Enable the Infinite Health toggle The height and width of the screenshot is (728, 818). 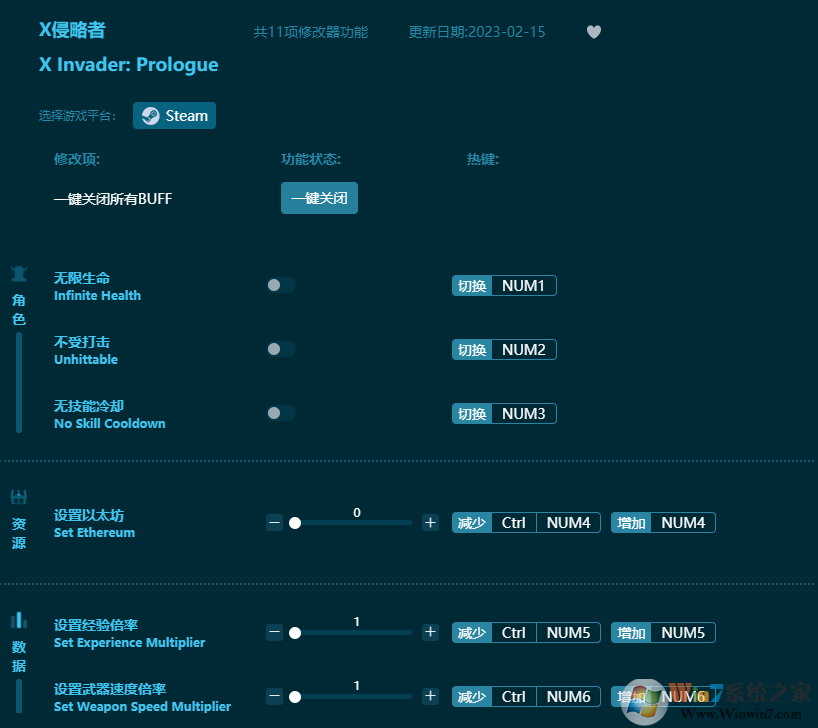click(x=281, y=285)
